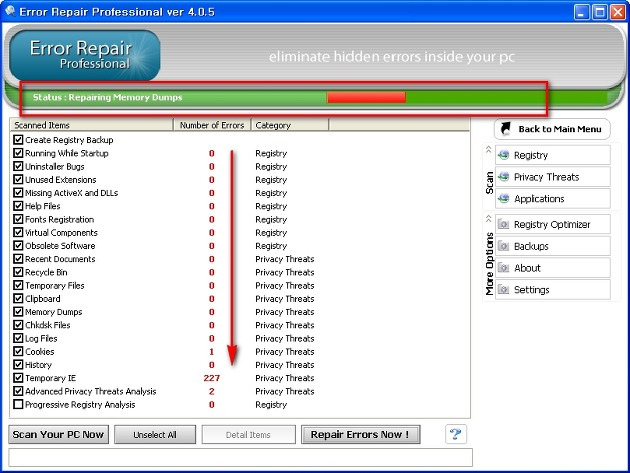The image size is (630, 473).
Task: Sort by Number of Errors column header
Action: pyautogui.click(x=212, y=125)
